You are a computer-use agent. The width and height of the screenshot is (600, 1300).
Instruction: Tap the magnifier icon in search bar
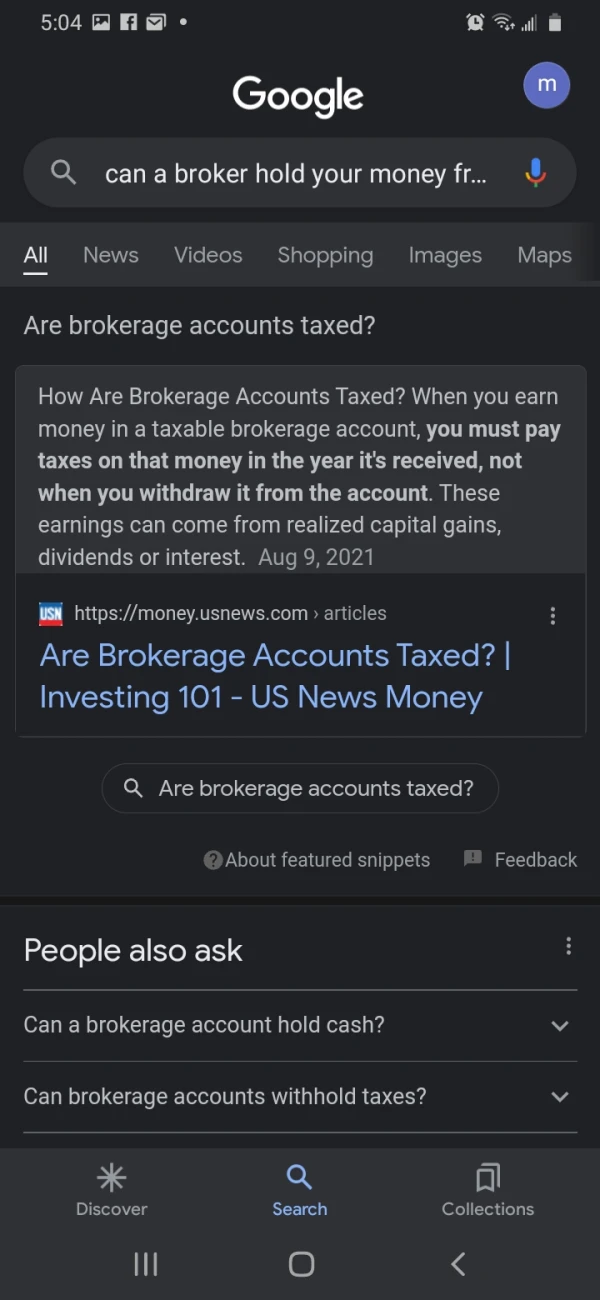coord(63,173)
